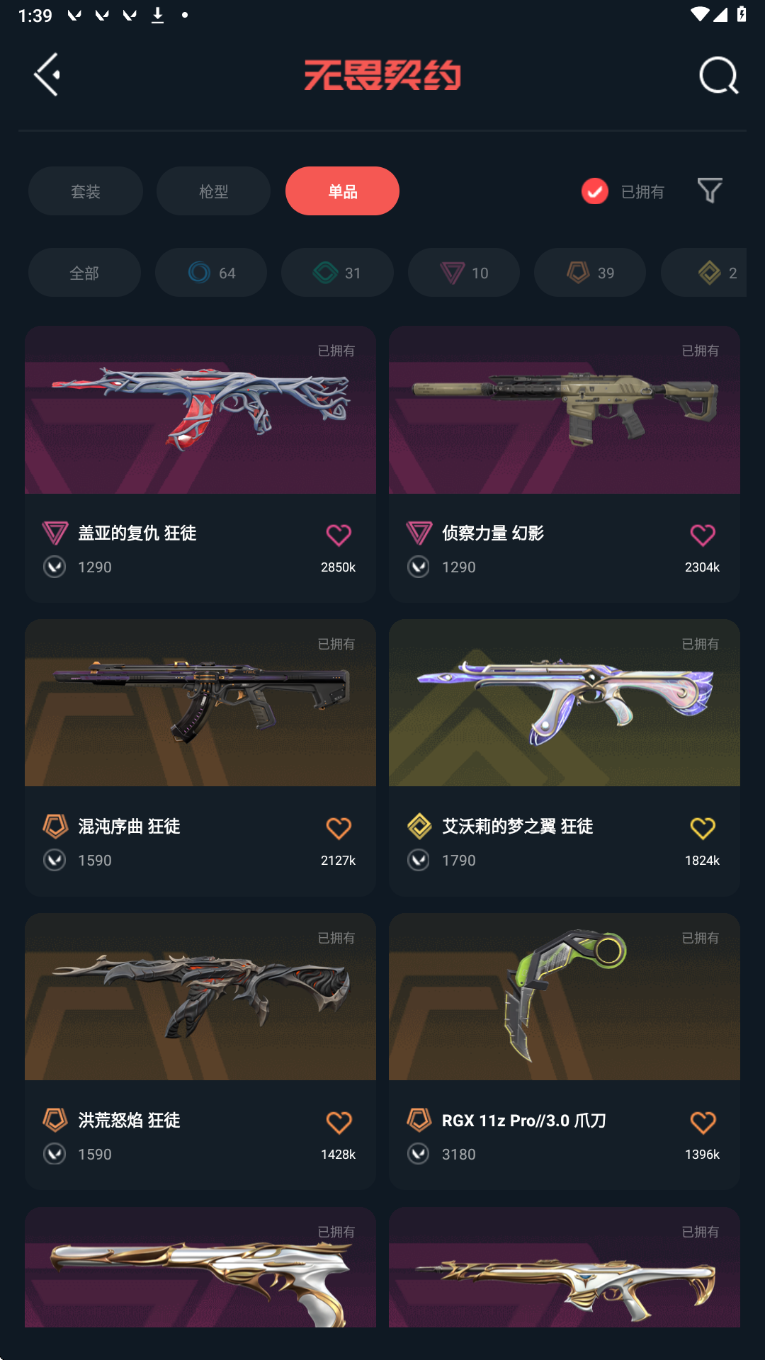
Task: Open RGX 11z Pro karambit knife image
Action: pos(564,996)
